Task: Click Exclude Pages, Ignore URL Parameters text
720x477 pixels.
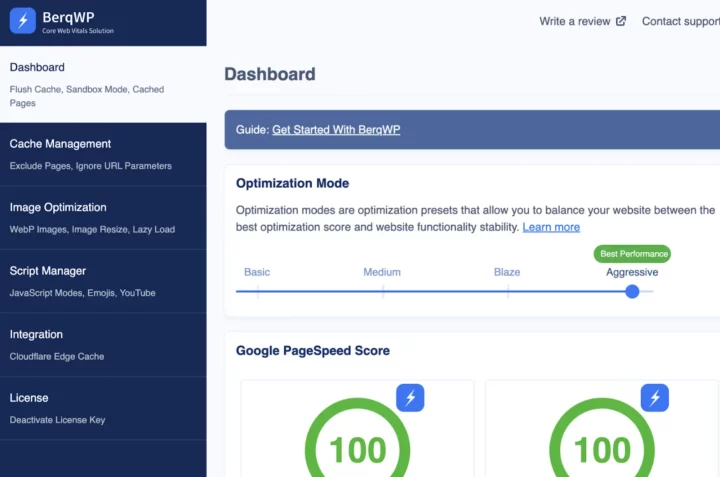Action: pos(90,166)
